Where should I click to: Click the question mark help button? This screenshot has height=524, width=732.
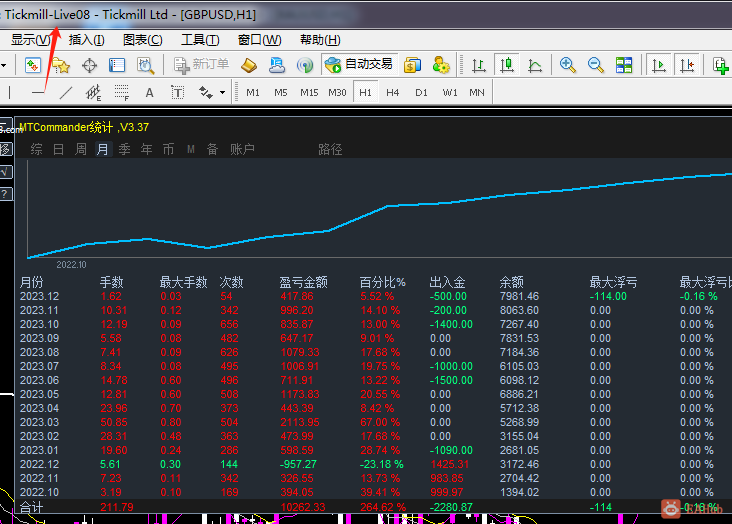[6, 194]
